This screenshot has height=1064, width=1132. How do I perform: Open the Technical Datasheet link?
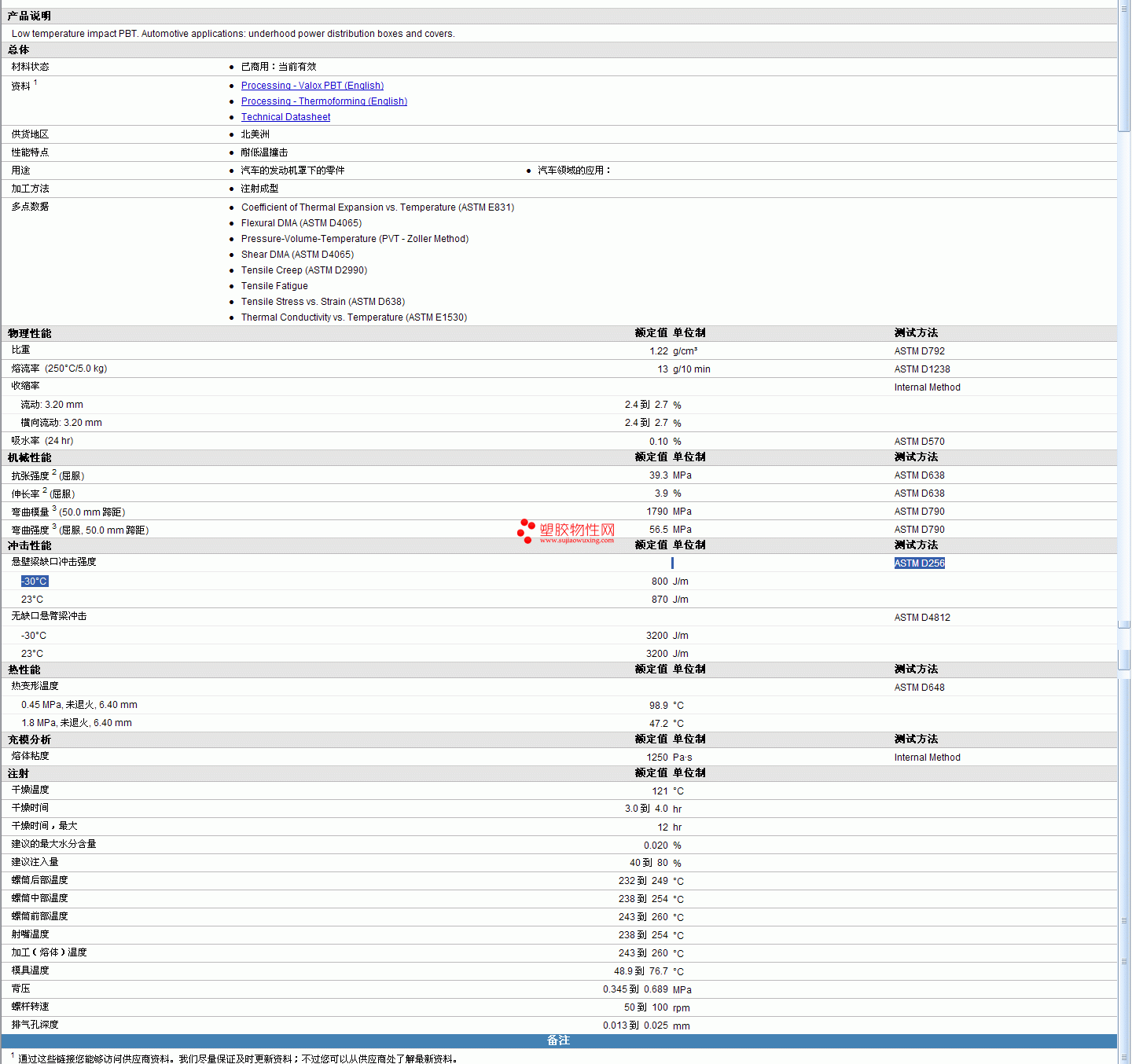285,117
